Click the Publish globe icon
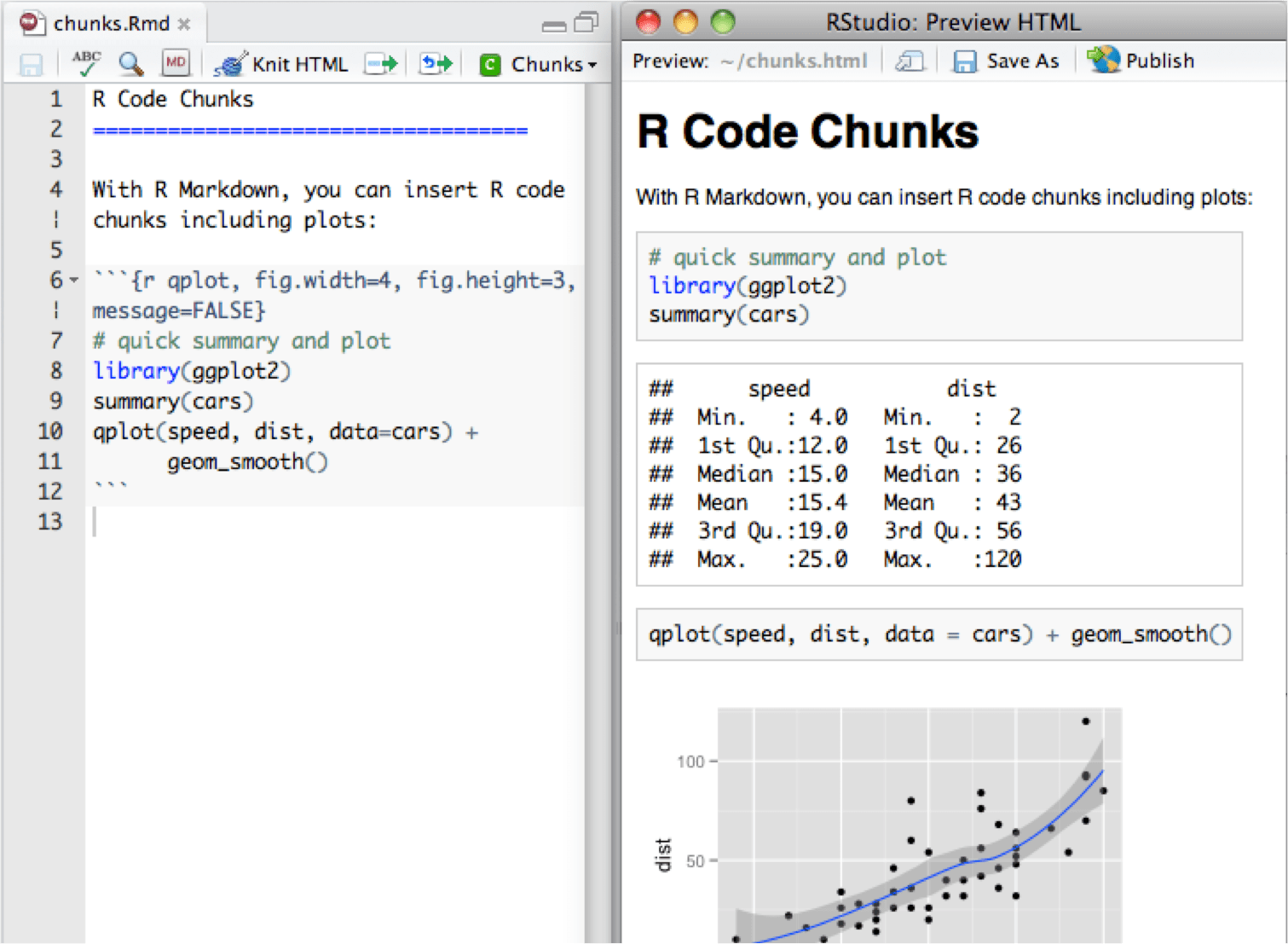Image resolution: width=1288 pixels, height=944 pixels. (x=1104, y=60)
